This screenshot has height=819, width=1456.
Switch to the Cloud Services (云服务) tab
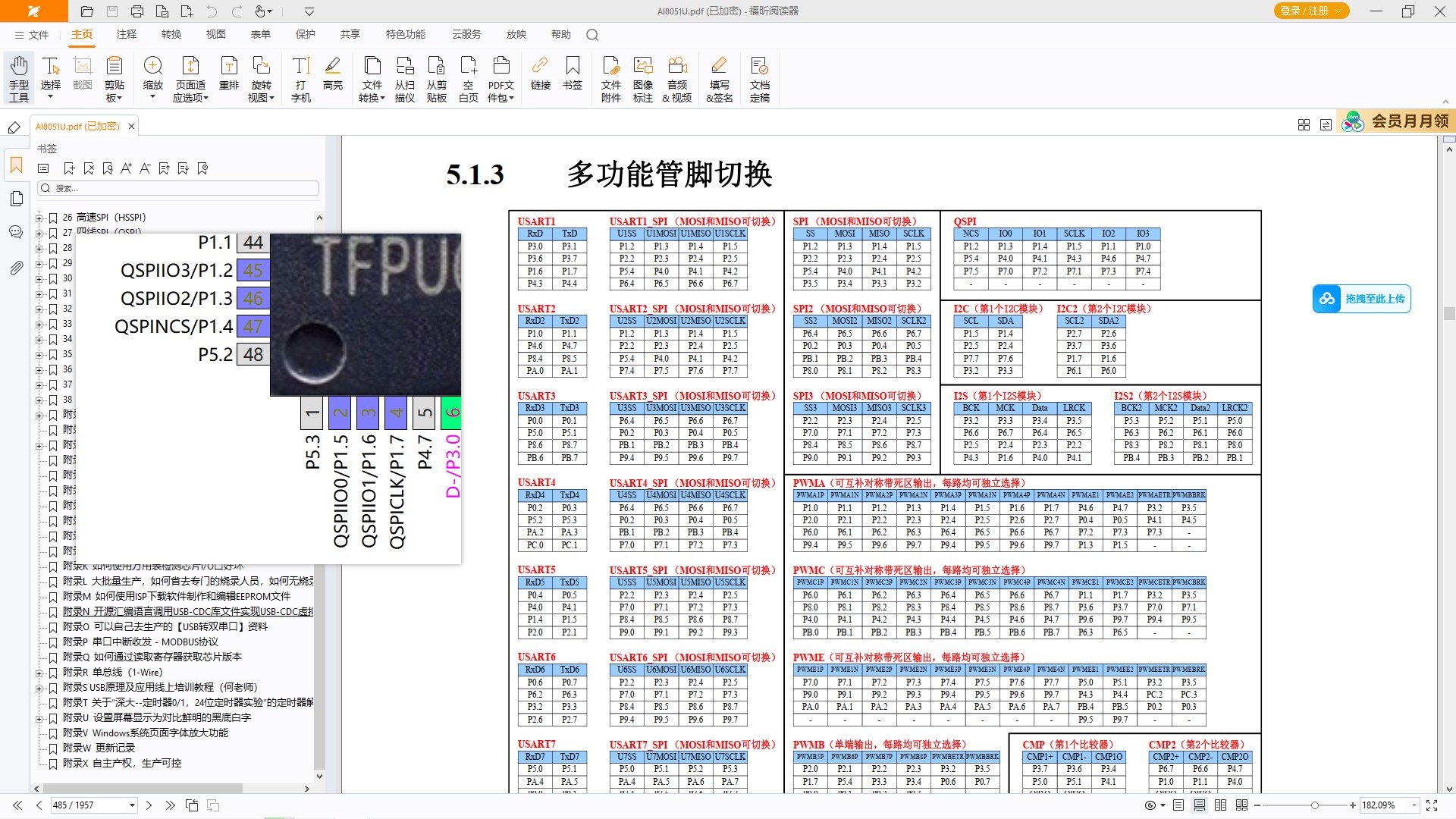coord(466,35)
